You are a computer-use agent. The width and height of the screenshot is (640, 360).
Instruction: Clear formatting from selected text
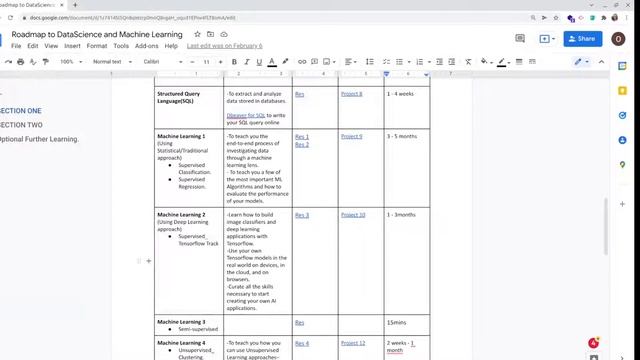[468, 62]
